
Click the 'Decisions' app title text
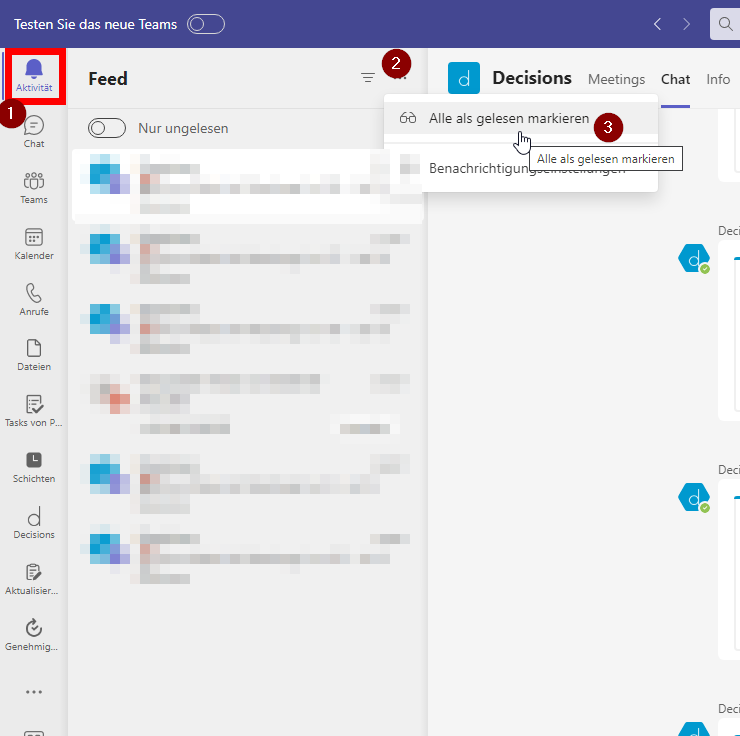(532, 78)
